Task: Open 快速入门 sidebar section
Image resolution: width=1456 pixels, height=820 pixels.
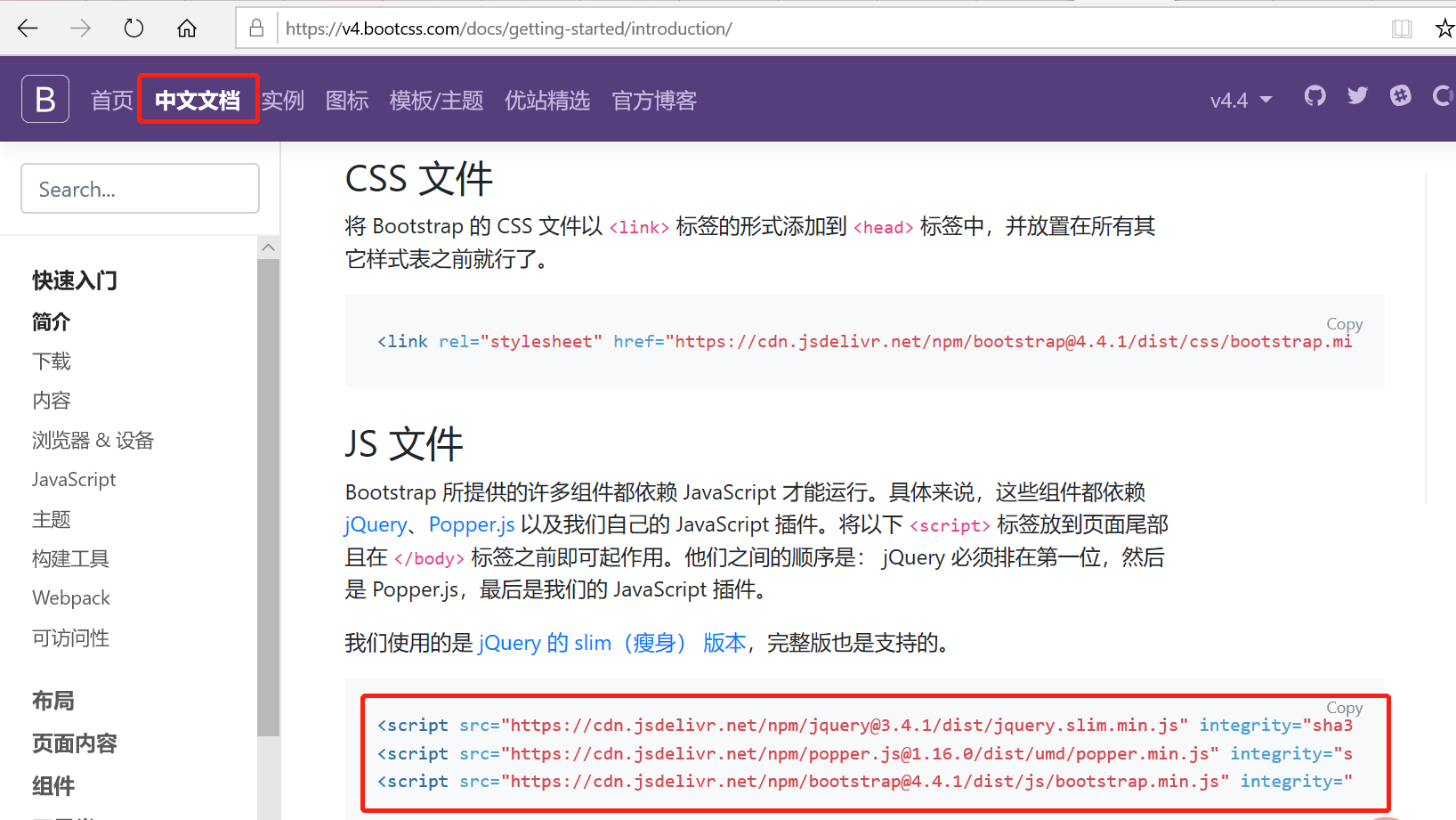Action: pyautogui.click(x=75, y=280)
